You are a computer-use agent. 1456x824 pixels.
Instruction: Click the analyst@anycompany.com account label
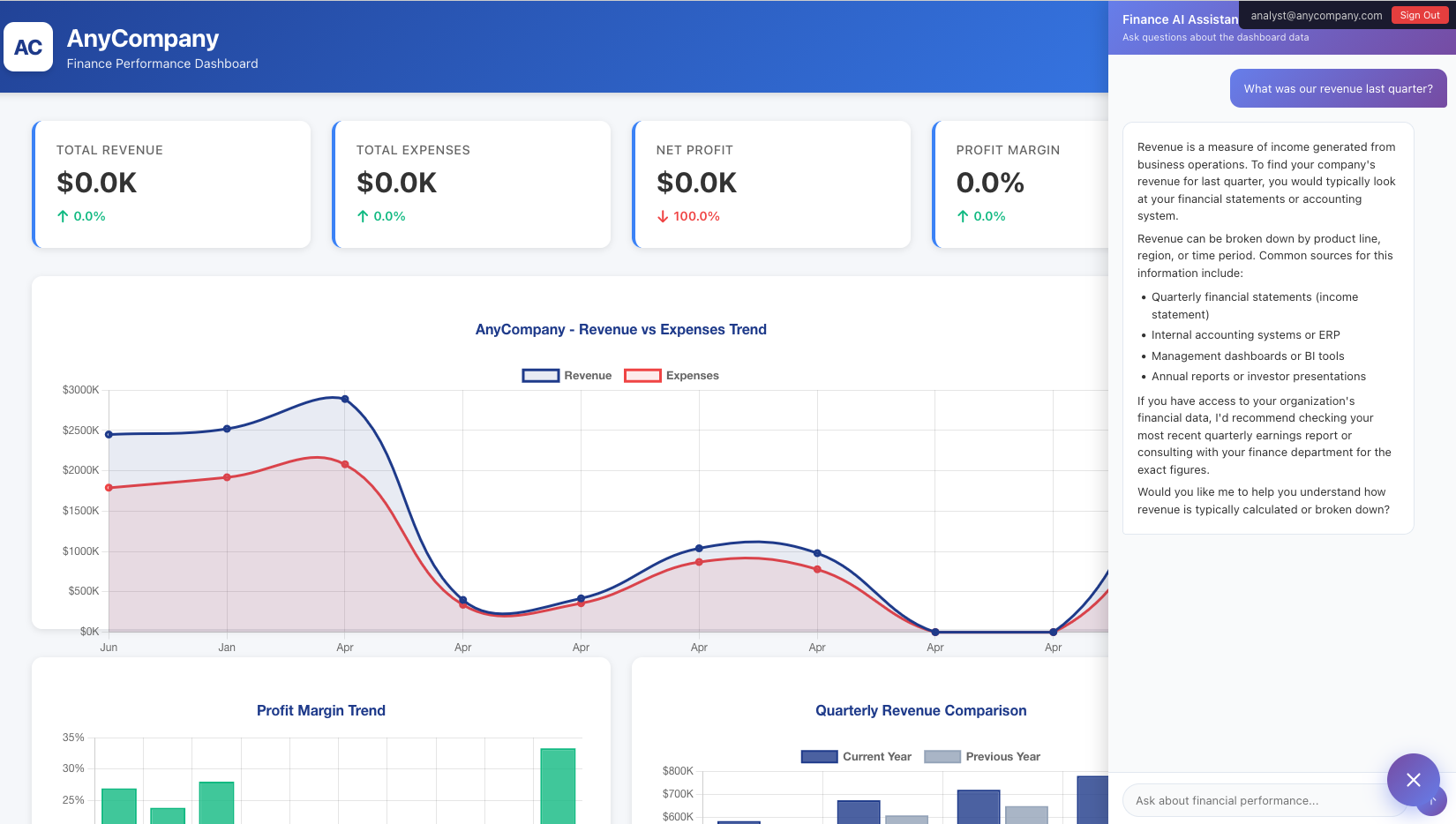point(1317,15)
